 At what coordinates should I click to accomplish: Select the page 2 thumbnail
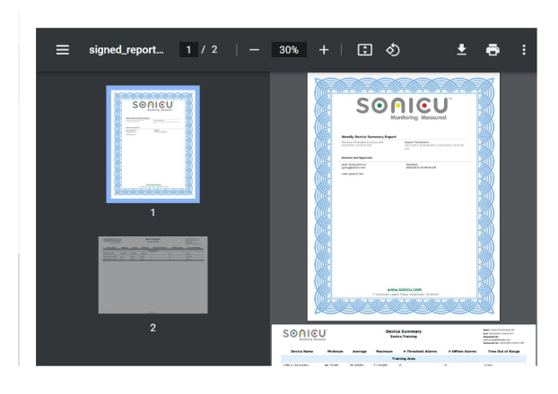[153, 275]
